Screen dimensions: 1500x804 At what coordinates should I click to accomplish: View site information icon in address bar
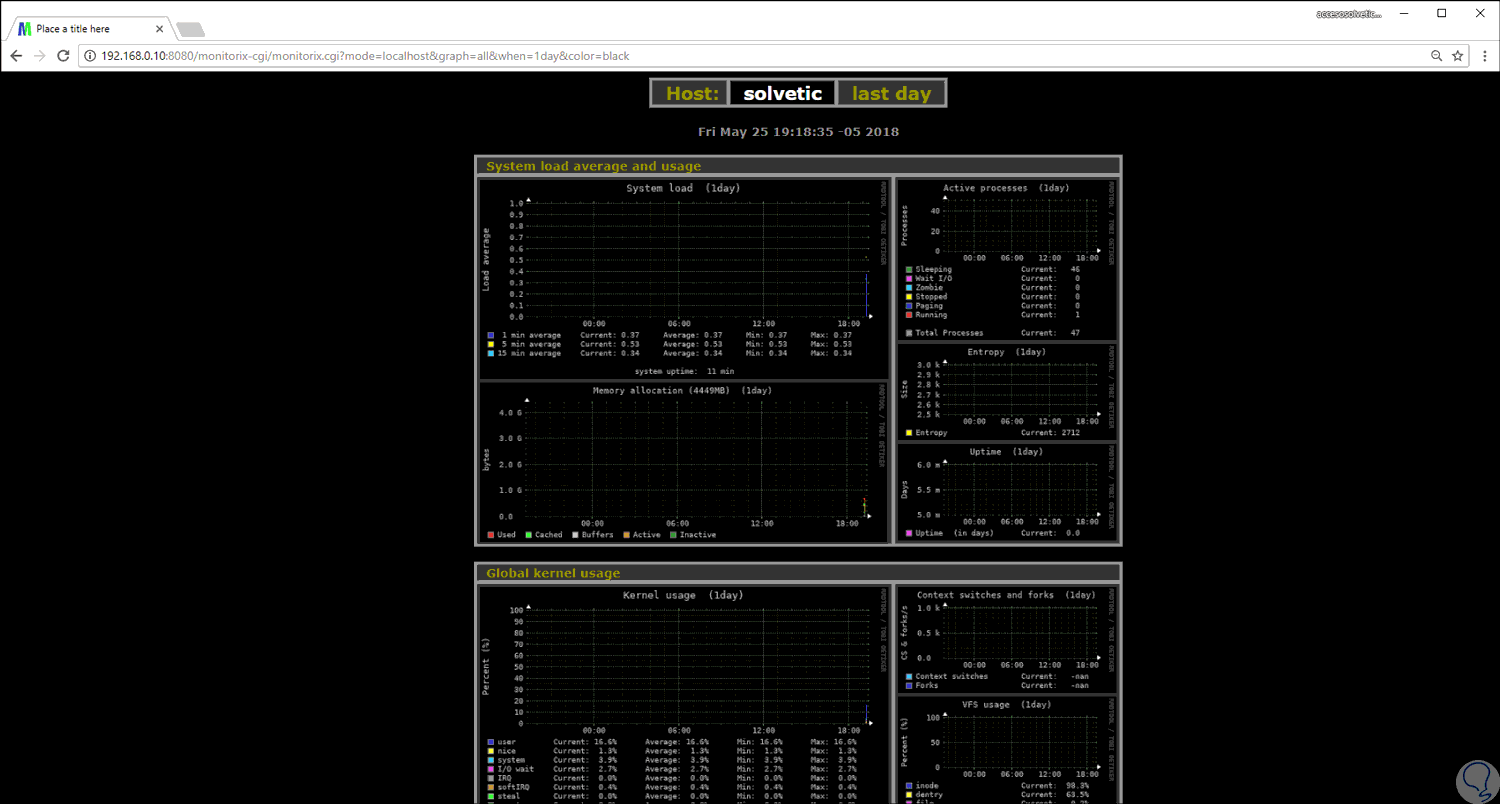tap(90, 56)
